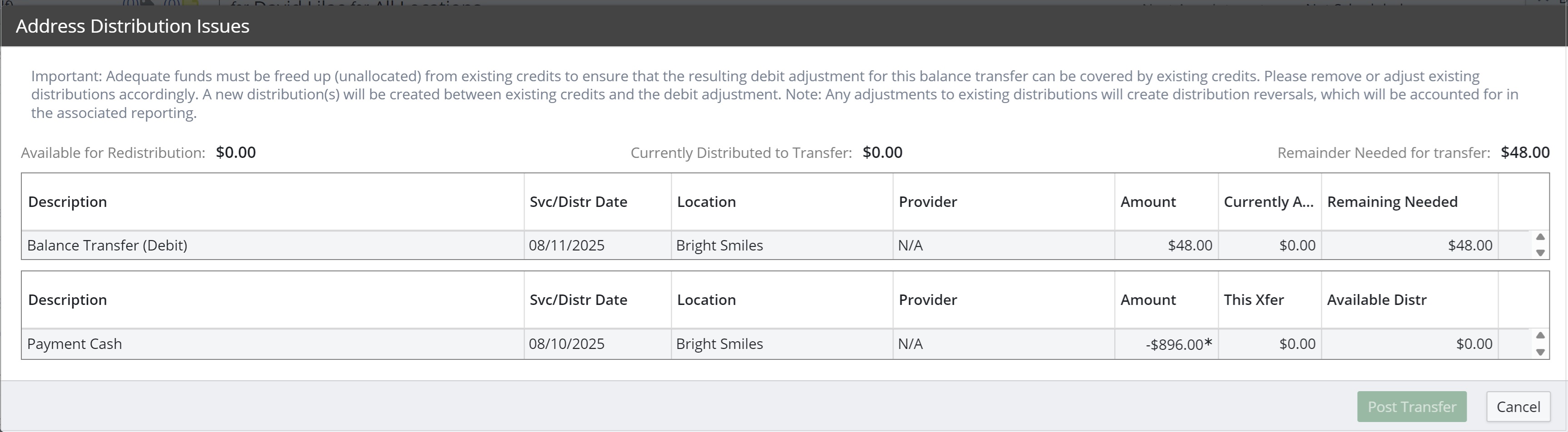
Task: Click Location header in the upper table
Action: pos(706,202)
